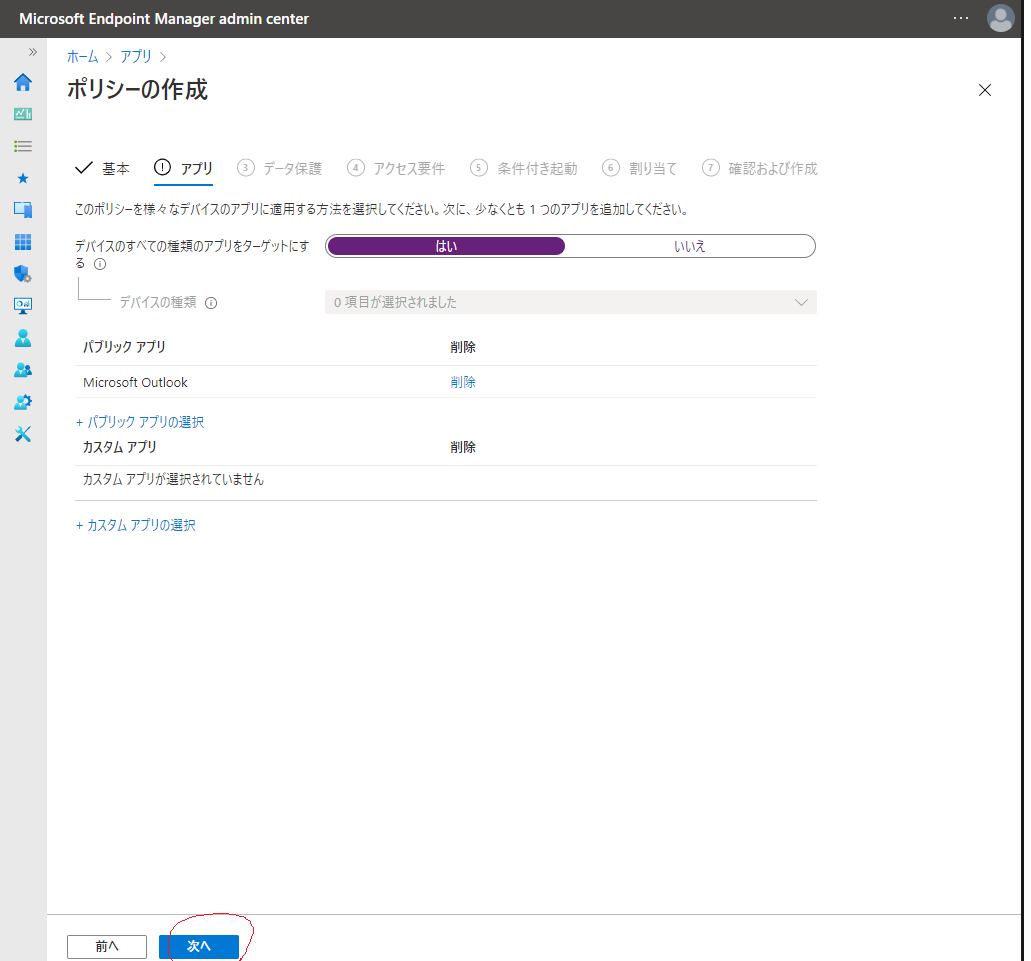The height and width of the screenshot is (961, 1031).
Task: Open the Apps grid icon in sidebar
Action: (x=23, y=242)
